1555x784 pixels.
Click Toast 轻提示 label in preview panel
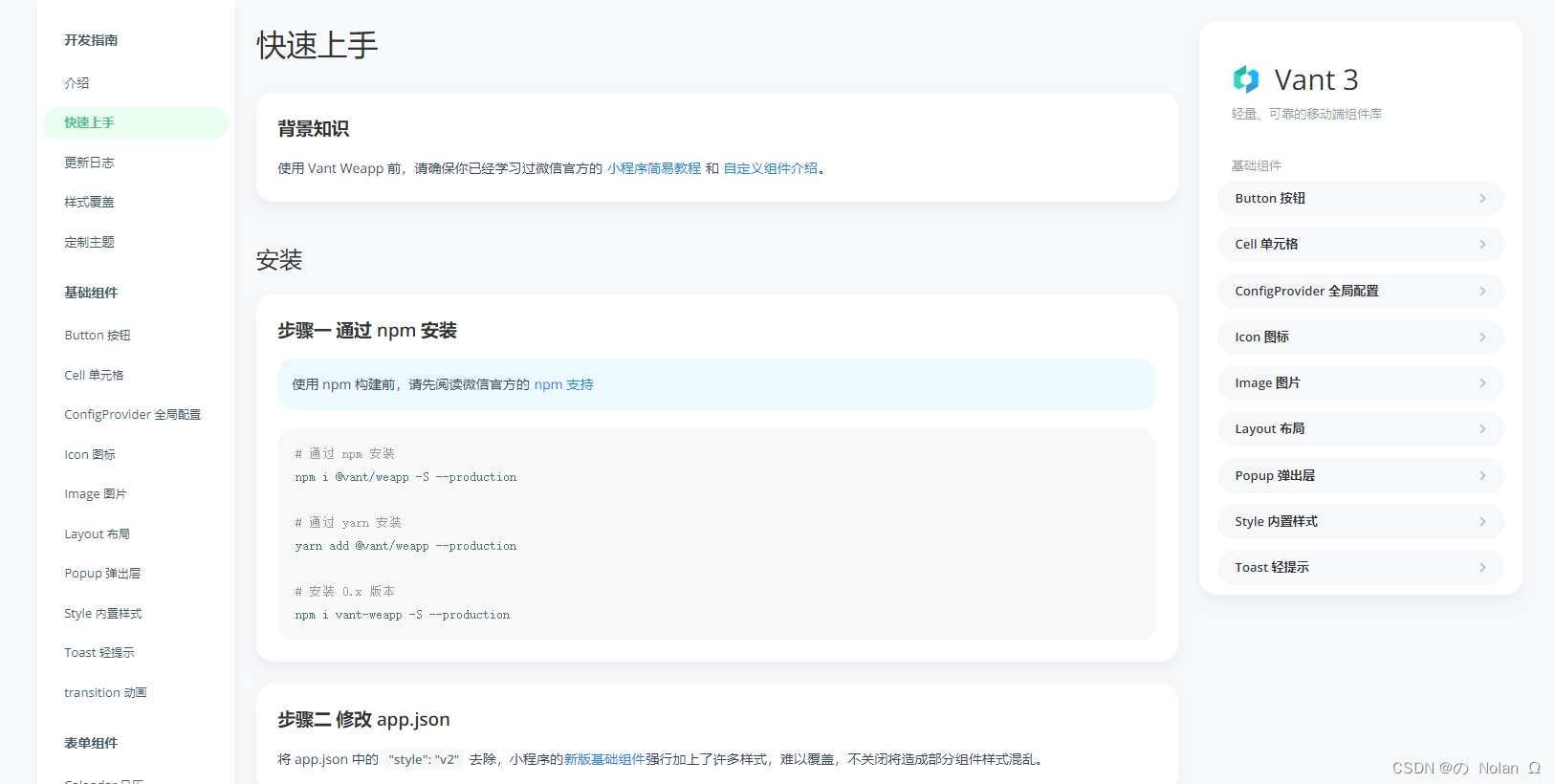1272,568
